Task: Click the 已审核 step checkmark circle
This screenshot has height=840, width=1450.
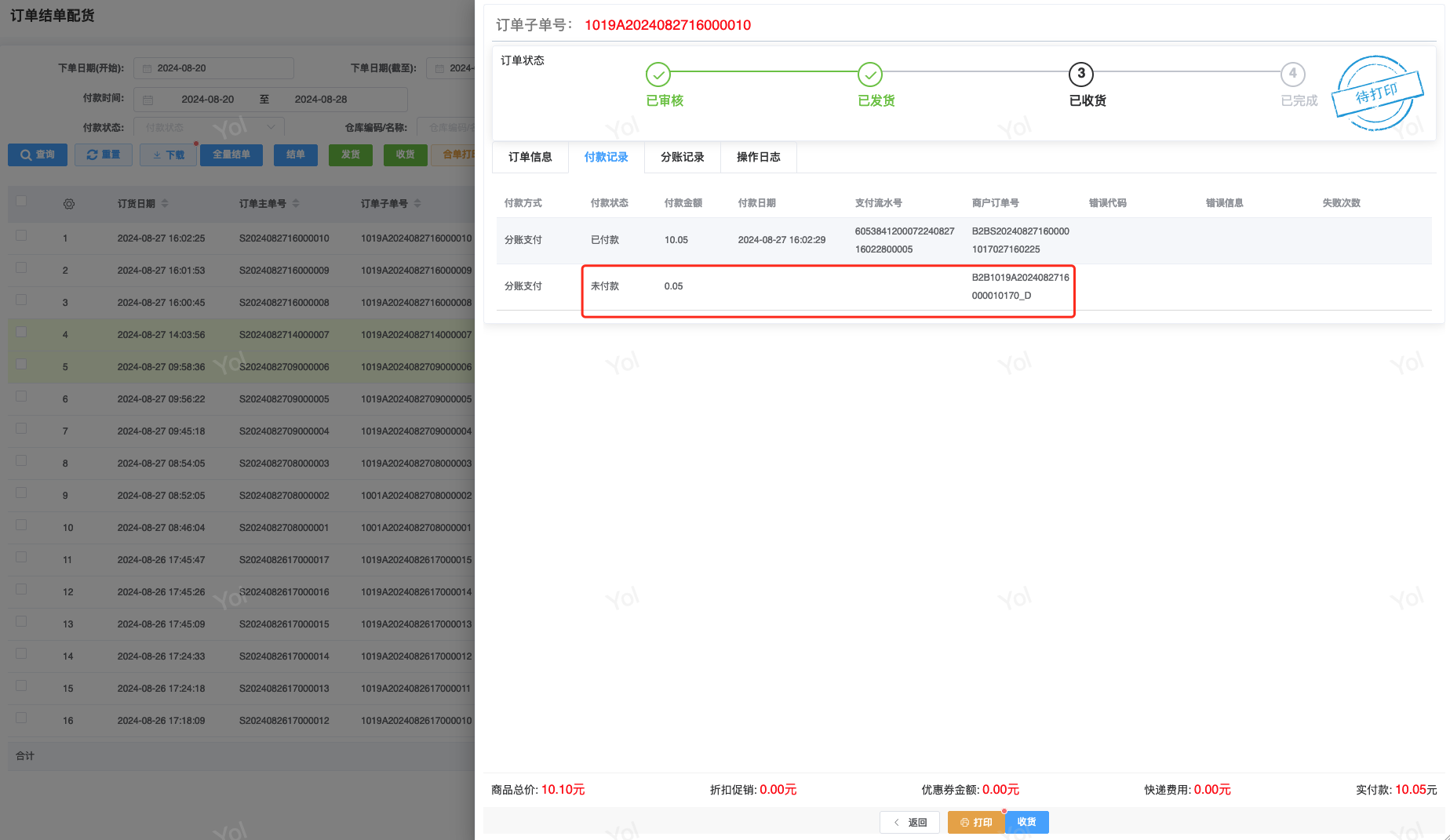Action: pos(658,75)
